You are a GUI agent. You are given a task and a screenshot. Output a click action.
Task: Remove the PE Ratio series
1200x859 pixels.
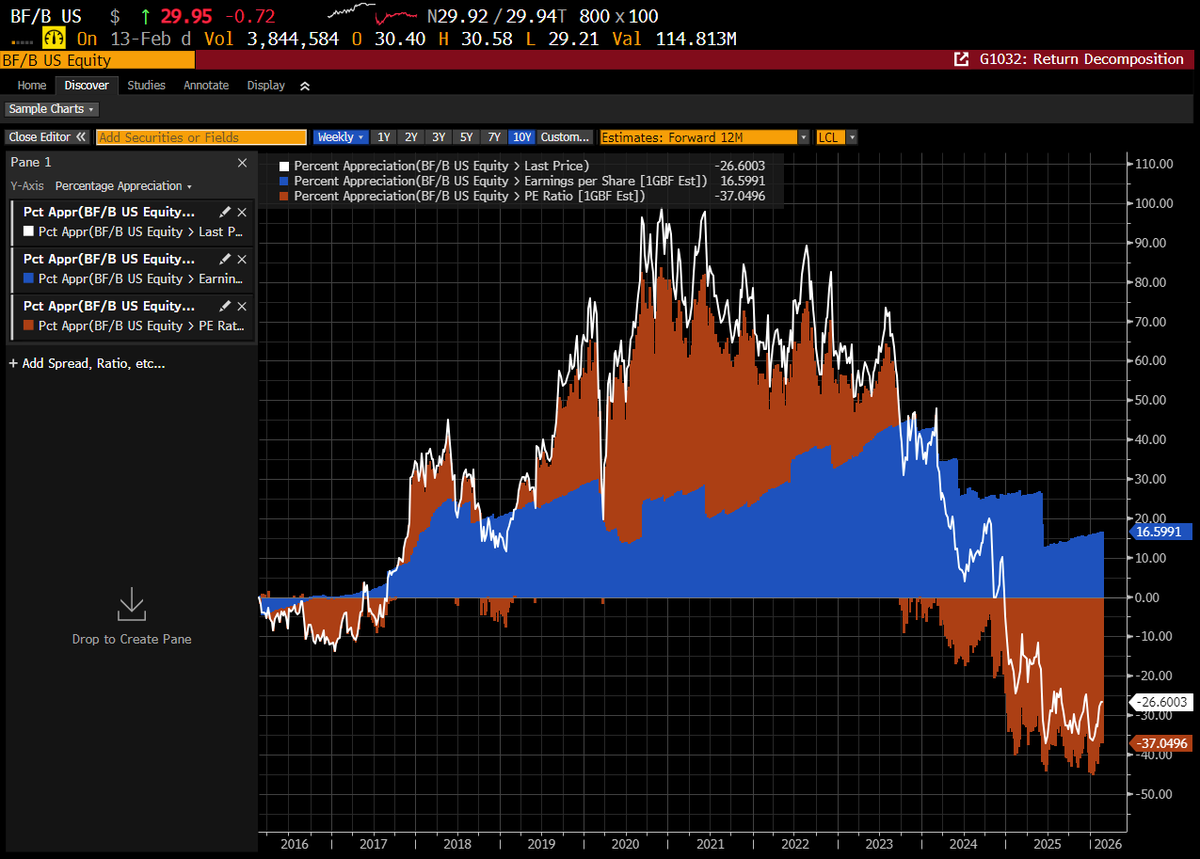pos(241,306)
